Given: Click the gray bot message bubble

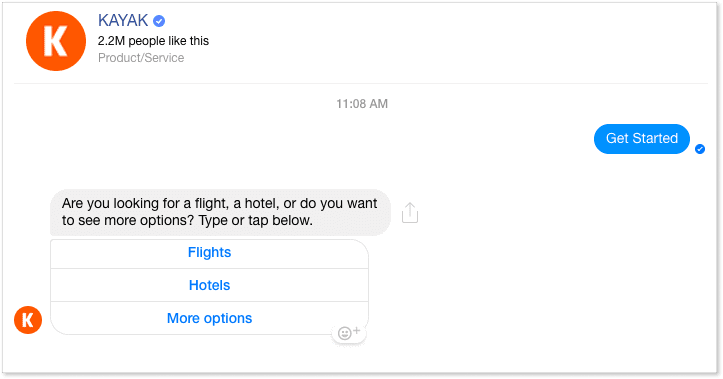Looking at the screenshot, I should [220, 212].
